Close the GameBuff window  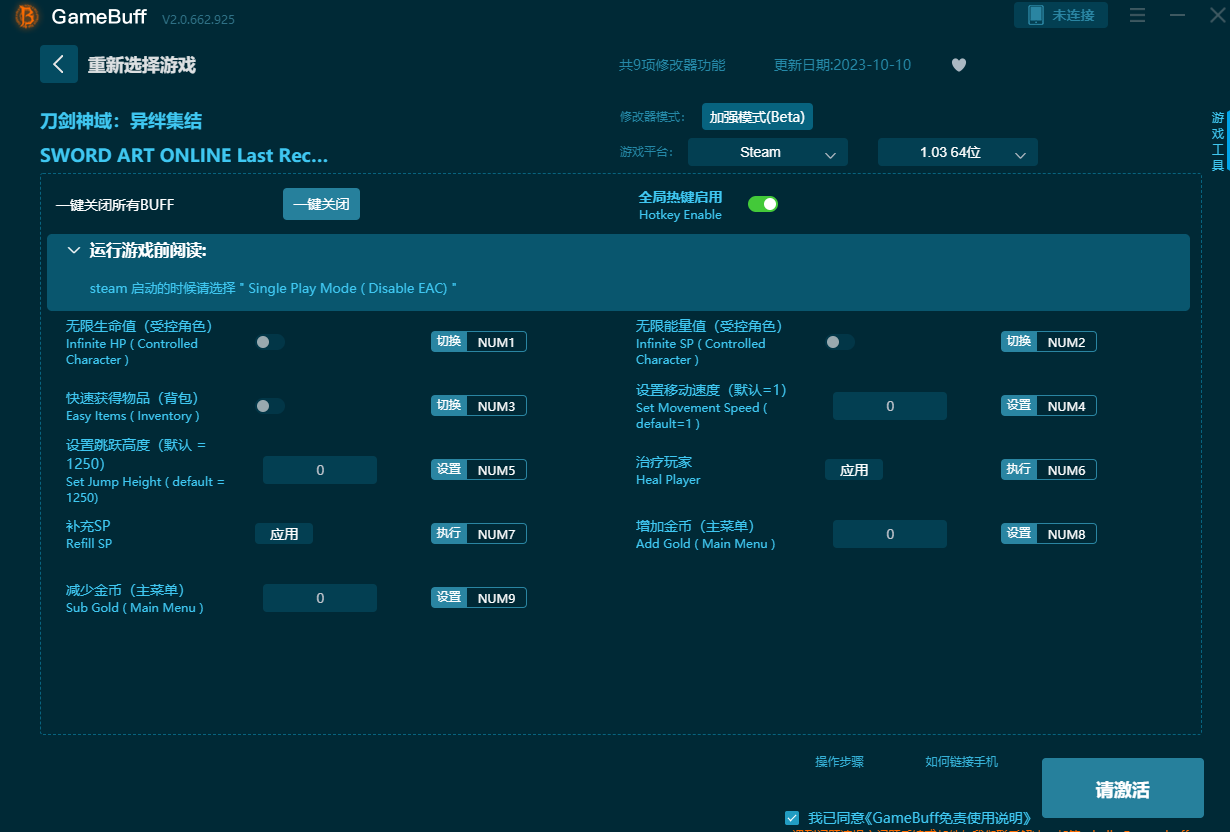[x=1215, y=15]
